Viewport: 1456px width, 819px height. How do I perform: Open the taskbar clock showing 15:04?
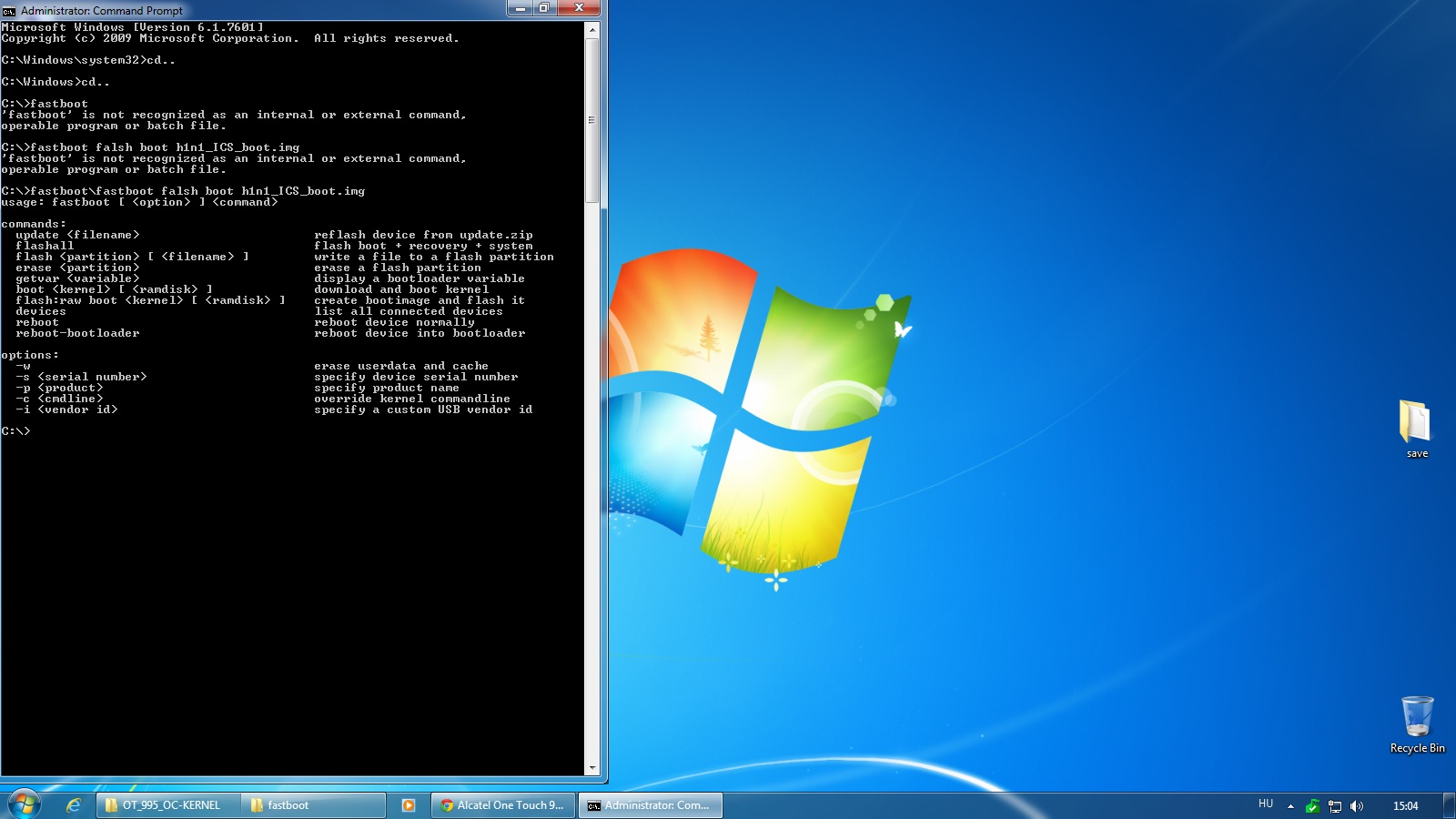(1405, 806)
